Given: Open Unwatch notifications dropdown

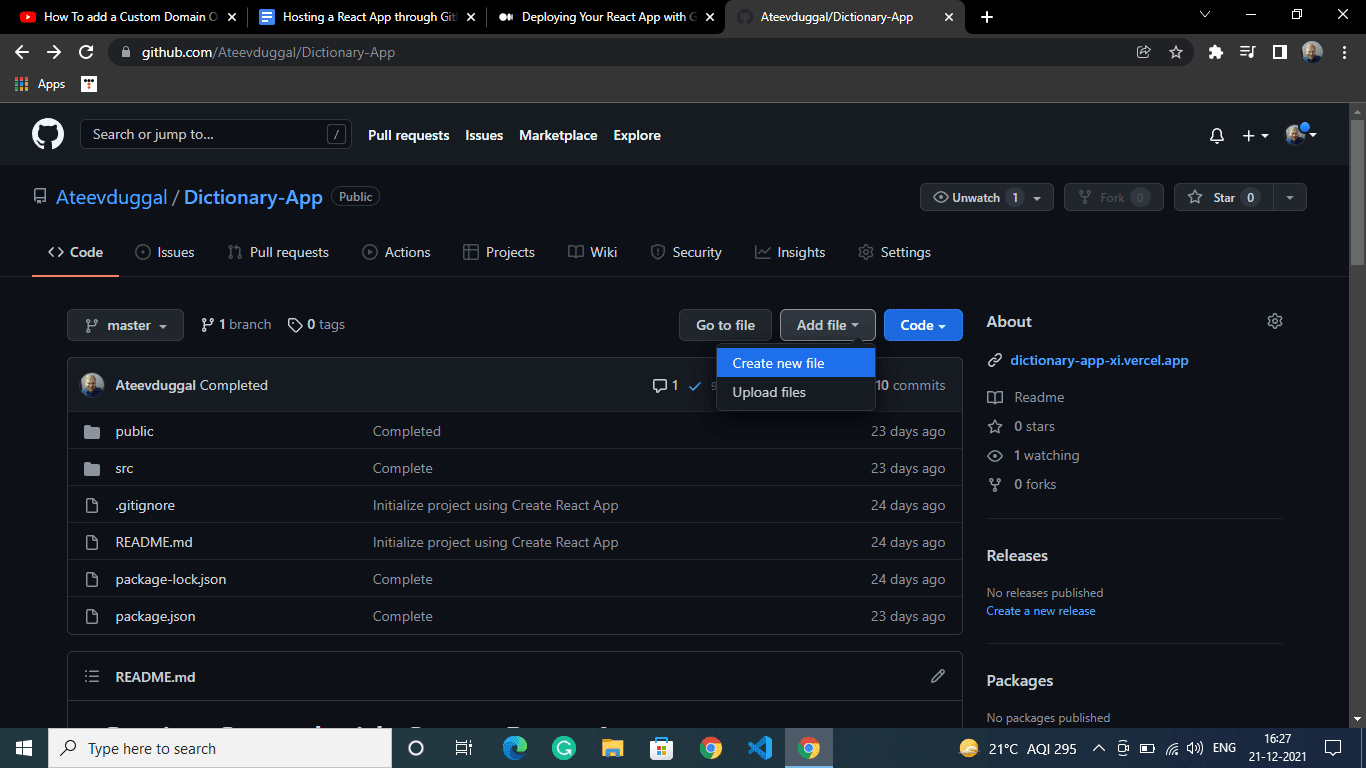Looking at the screenshot, I should [x=987, y=198].
